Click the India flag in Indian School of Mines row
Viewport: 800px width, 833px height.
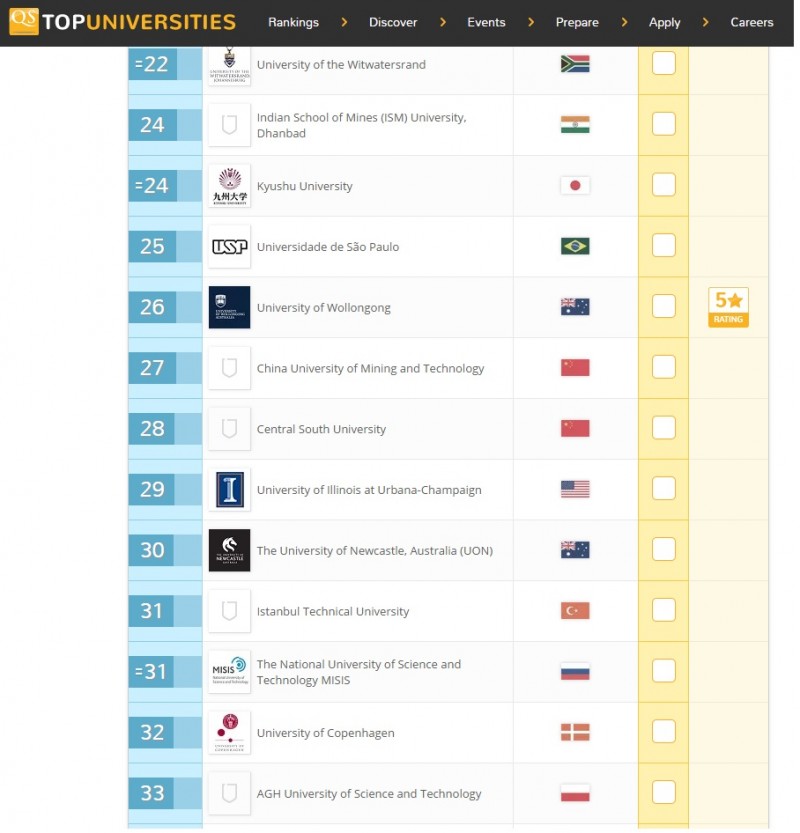575,125
